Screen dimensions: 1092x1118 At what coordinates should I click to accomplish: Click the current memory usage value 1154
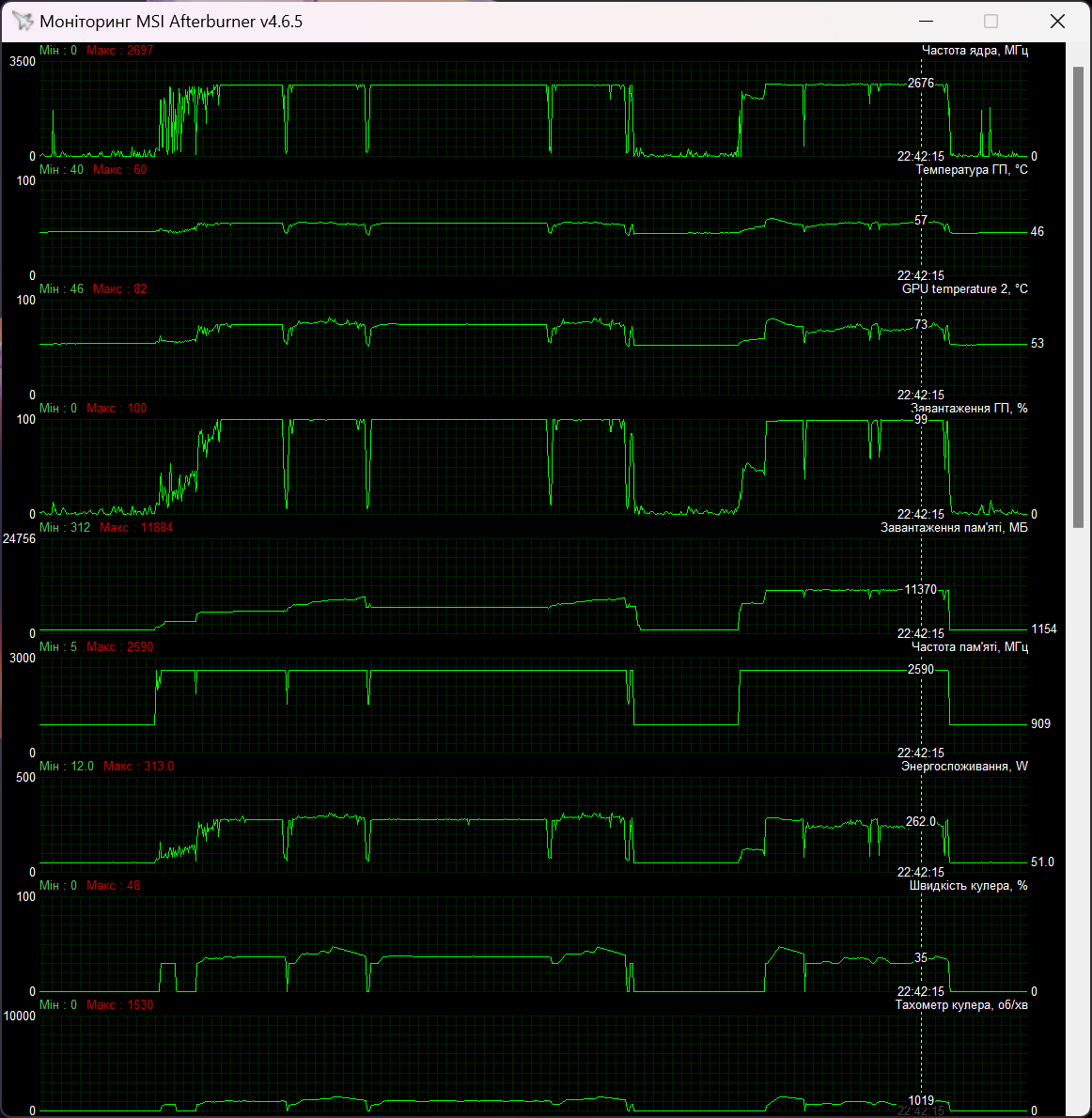[1044, 629]
